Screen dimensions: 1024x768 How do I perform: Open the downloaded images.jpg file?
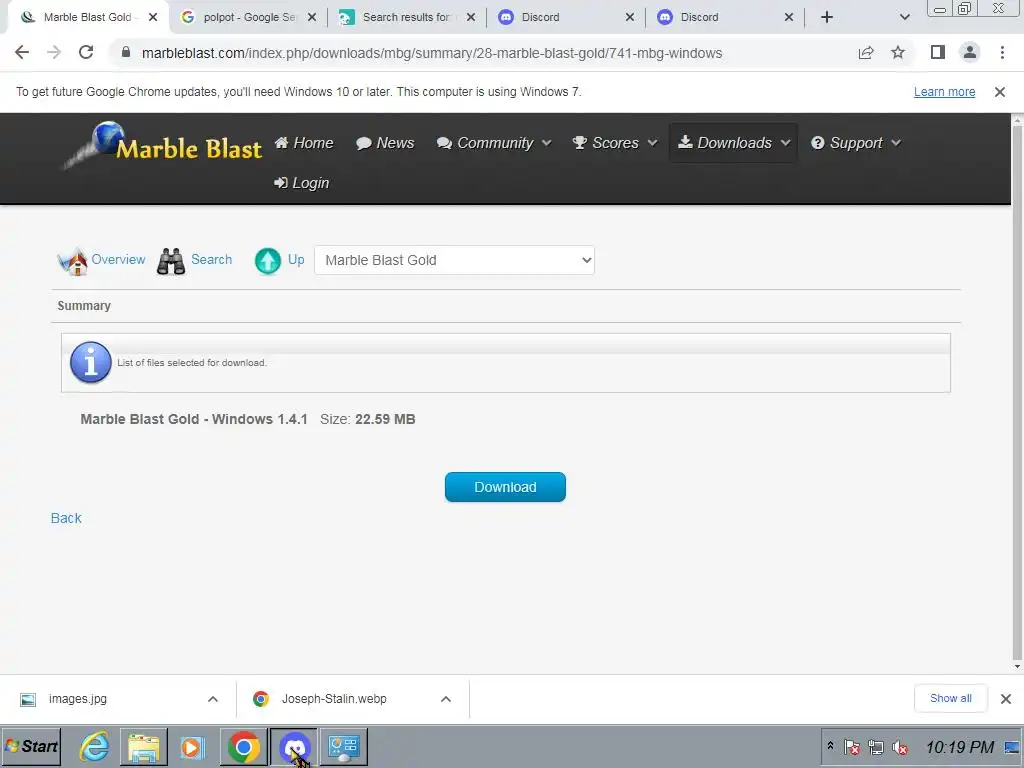pos(77,699)
